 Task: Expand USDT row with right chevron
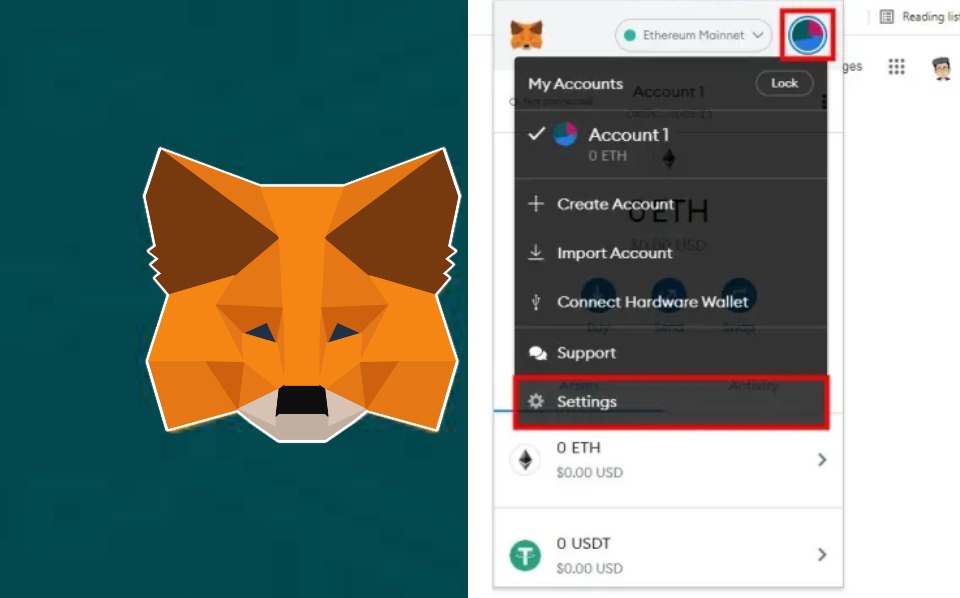tap(822, 555)
